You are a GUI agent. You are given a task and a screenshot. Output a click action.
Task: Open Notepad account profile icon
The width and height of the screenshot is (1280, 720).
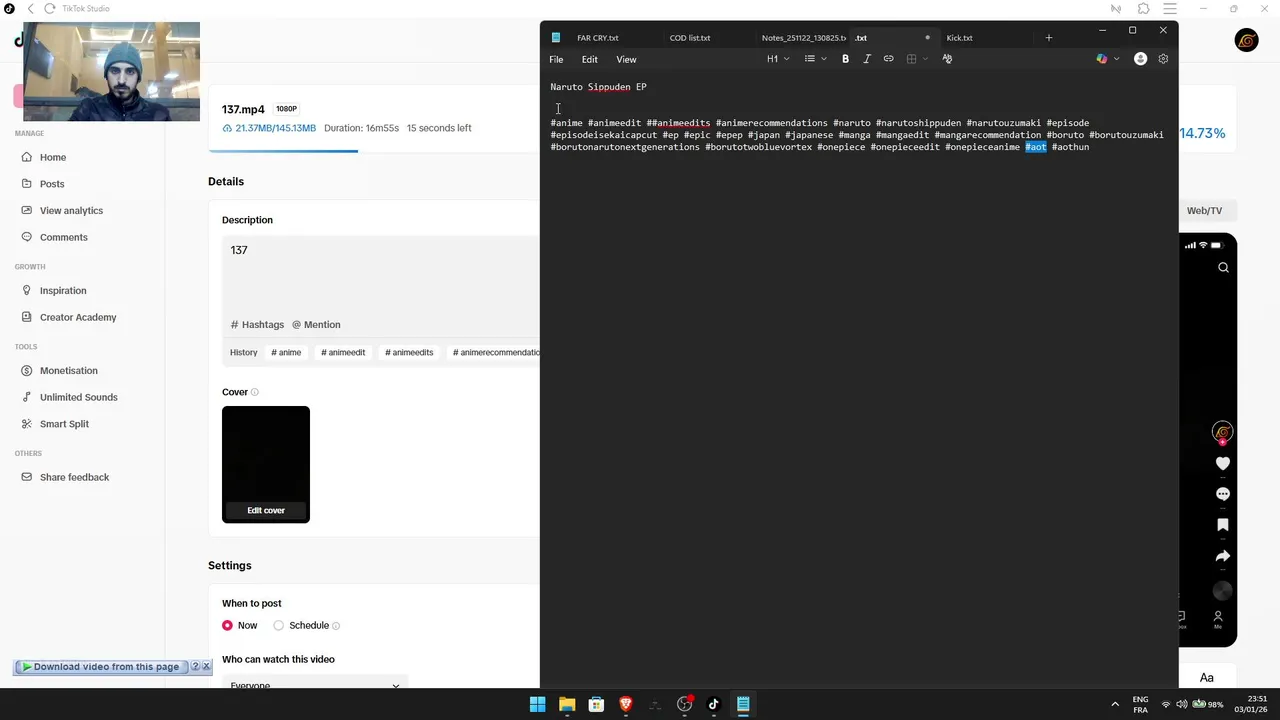[1140, 59]
